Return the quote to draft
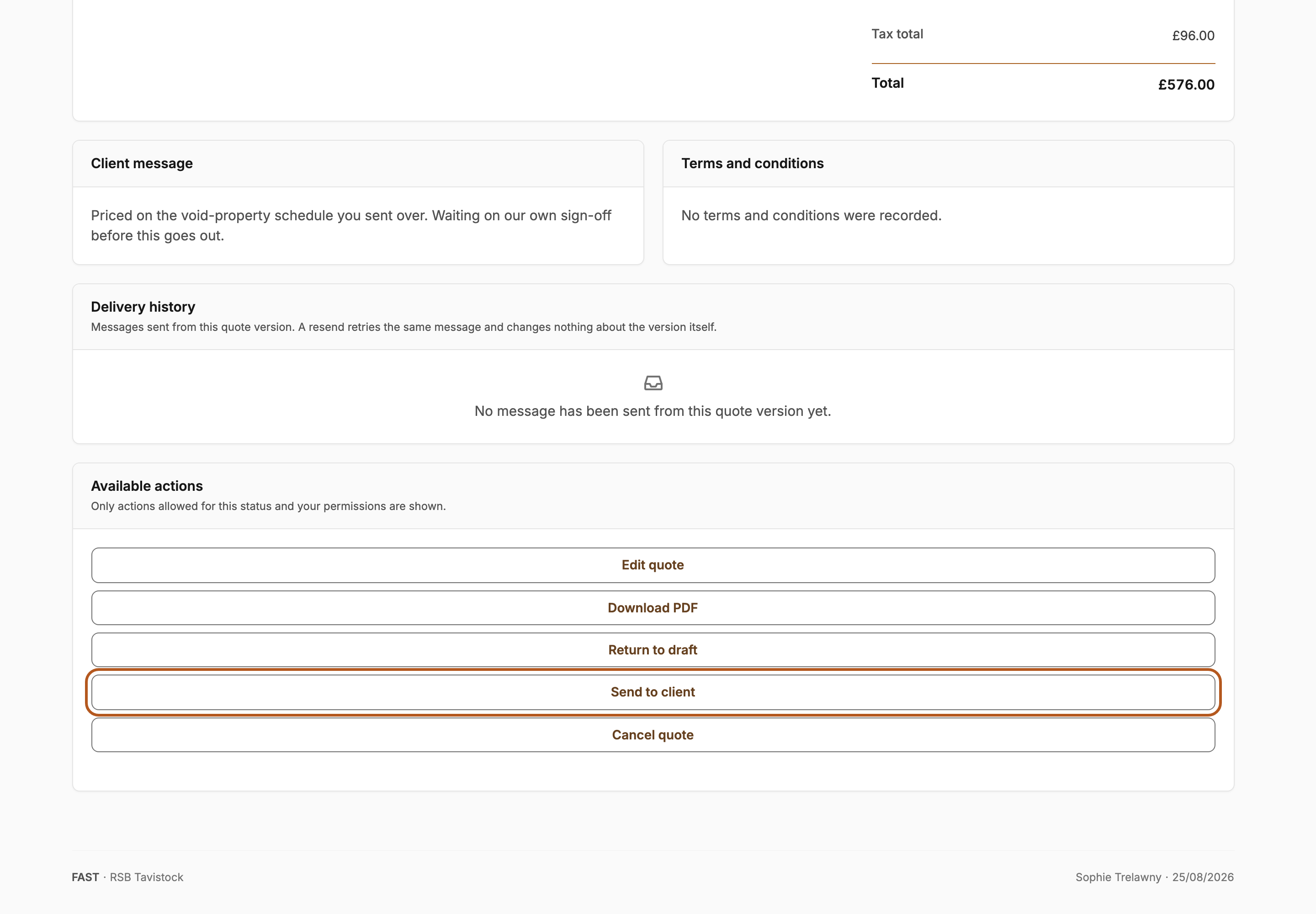1316x914 pixels. pos(653,650)
